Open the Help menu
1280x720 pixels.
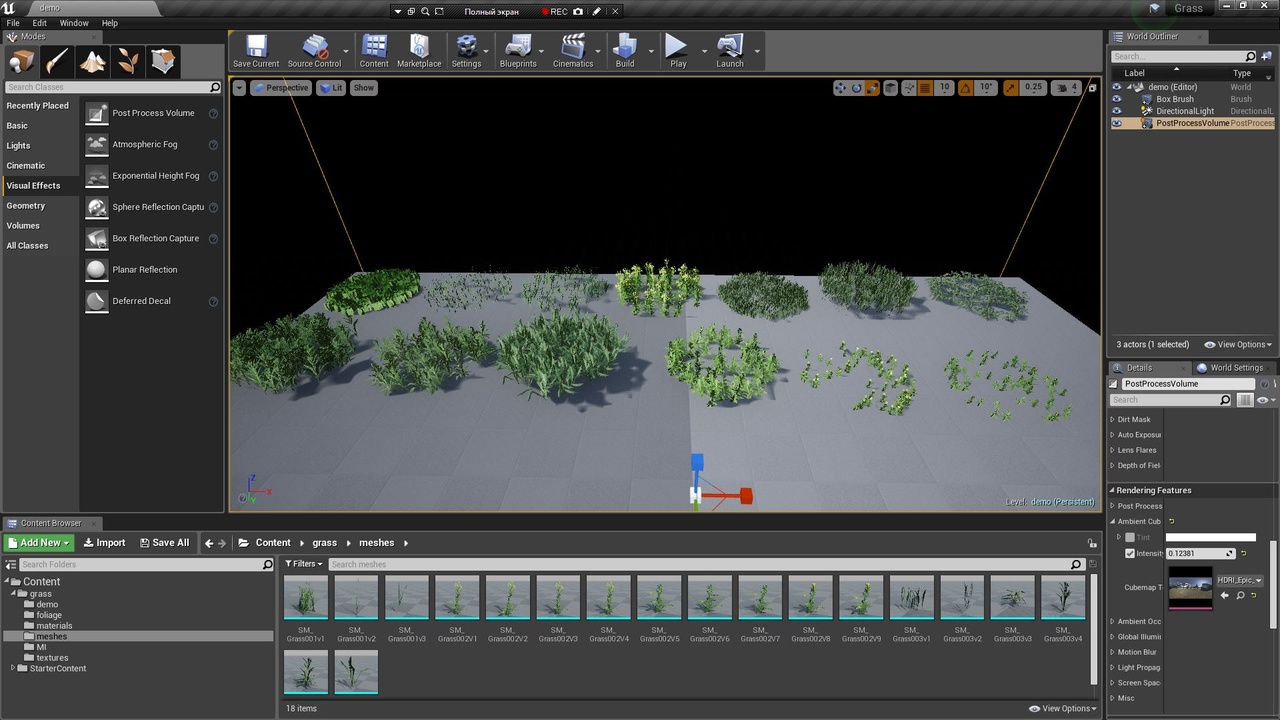(x=110, y=23)
